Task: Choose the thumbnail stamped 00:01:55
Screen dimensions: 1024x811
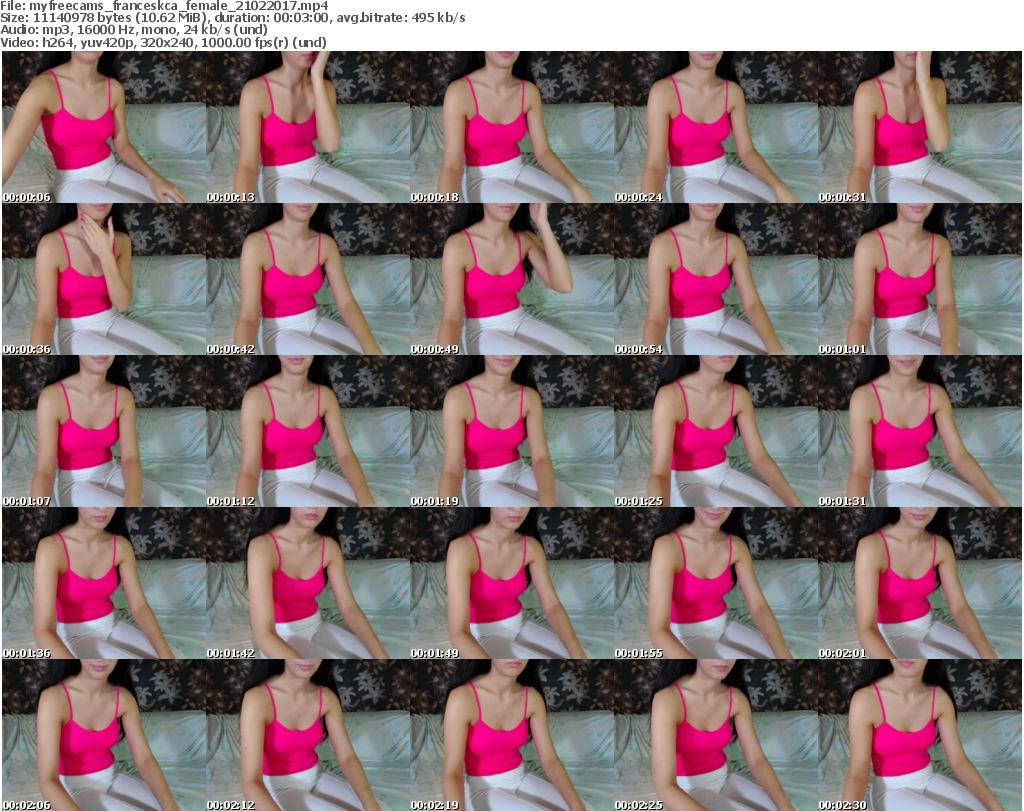Action: [x=716, y=583]
